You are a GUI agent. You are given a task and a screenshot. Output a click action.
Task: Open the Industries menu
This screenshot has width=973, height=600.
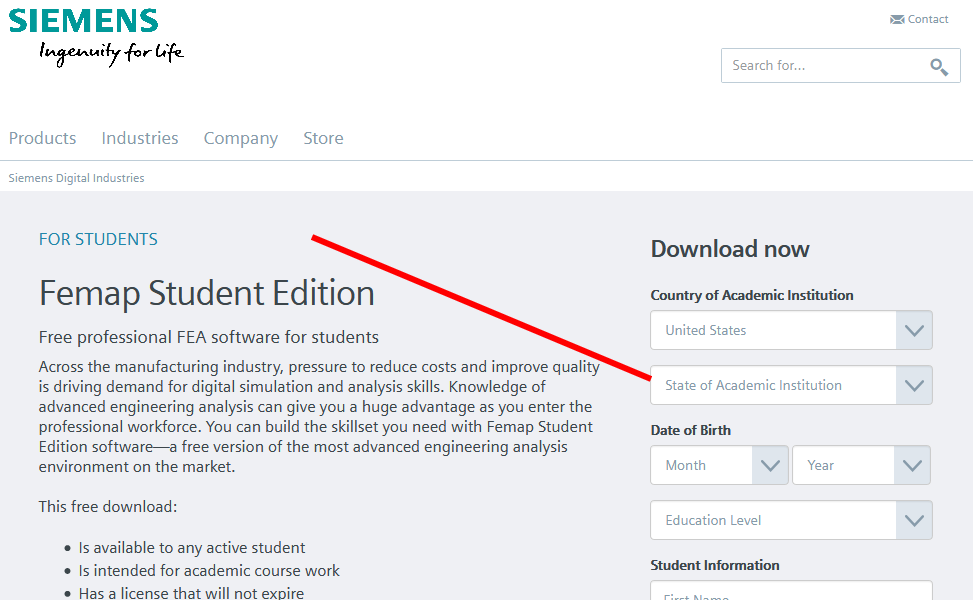click(139, 137)
